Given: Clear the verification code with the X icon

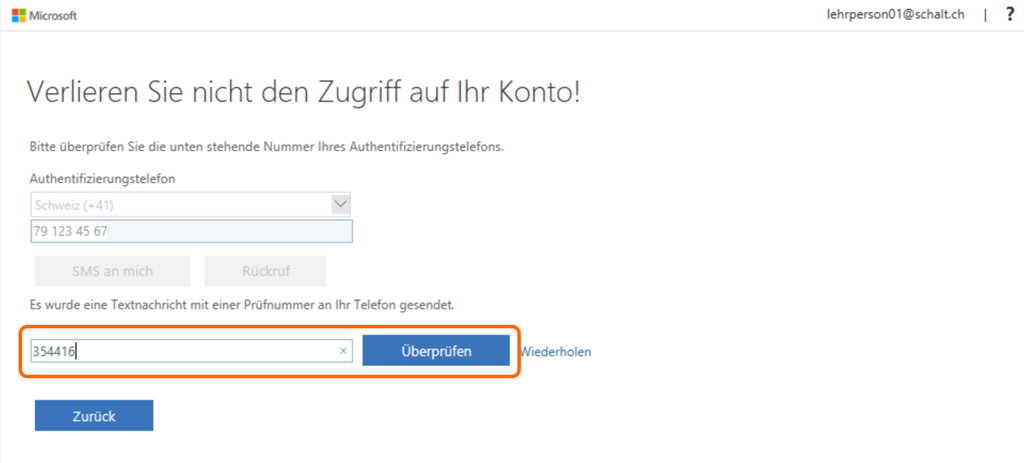Looking at the screenshot, I should [343, 351].
